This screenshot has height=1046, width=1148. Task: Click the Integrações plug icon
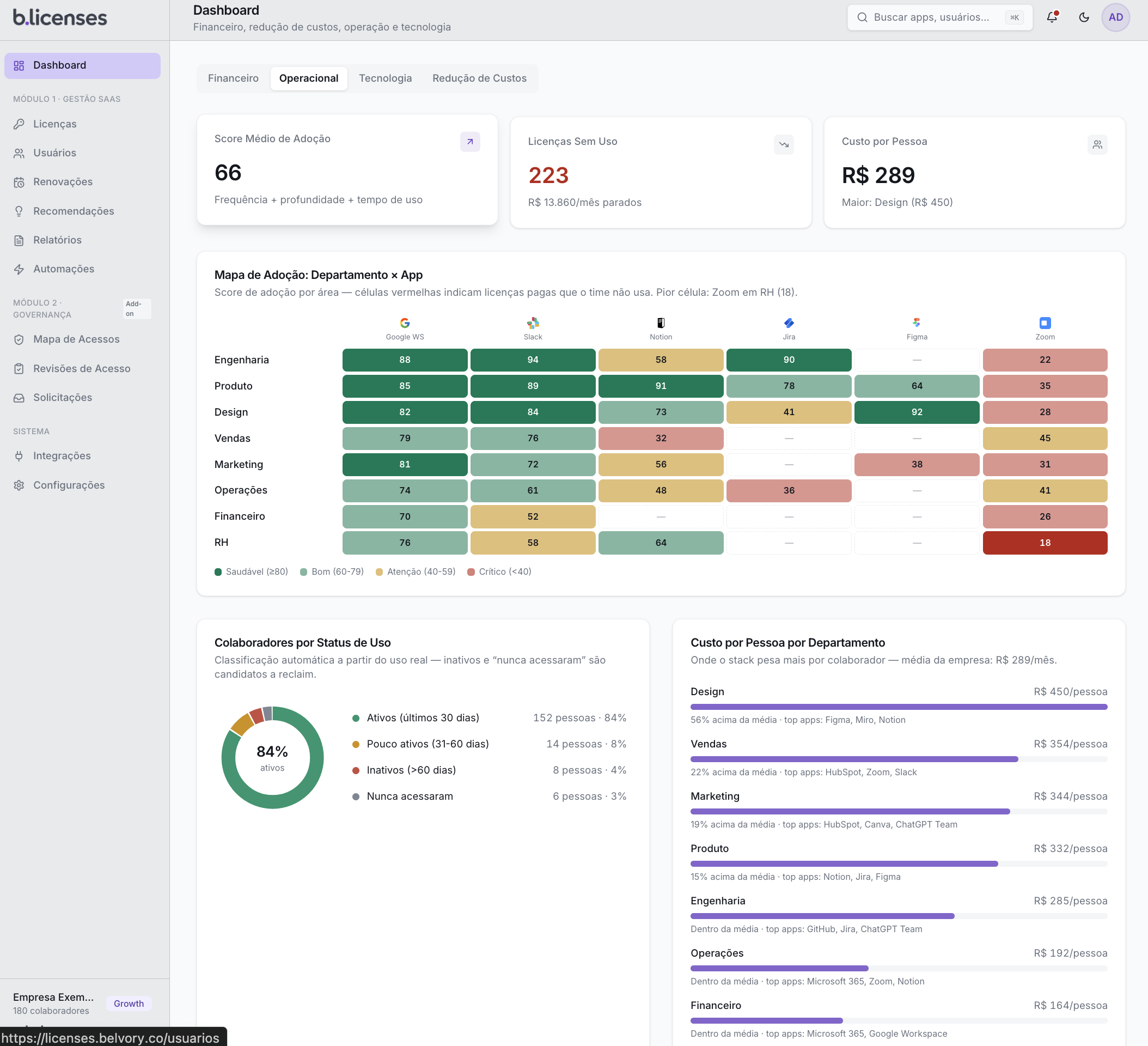point(20,456)
